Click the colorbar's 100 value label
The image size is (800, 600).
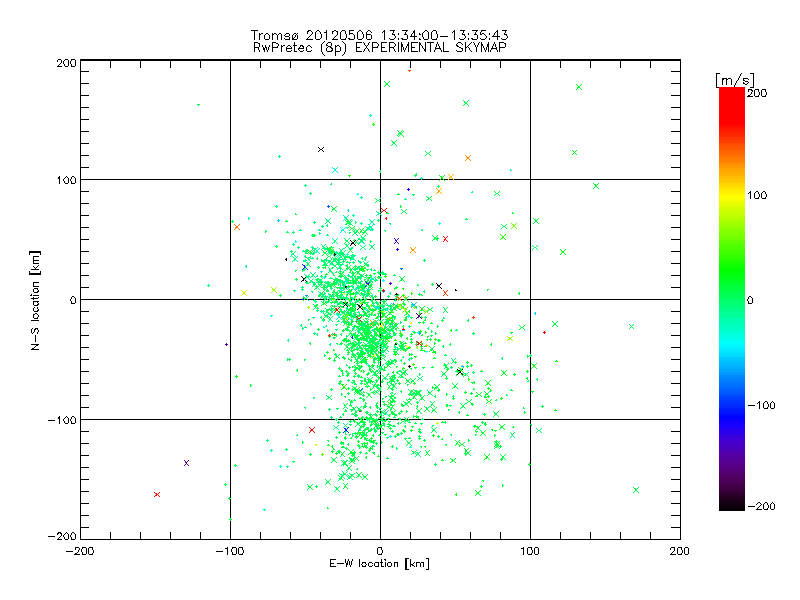click(757, 195)
